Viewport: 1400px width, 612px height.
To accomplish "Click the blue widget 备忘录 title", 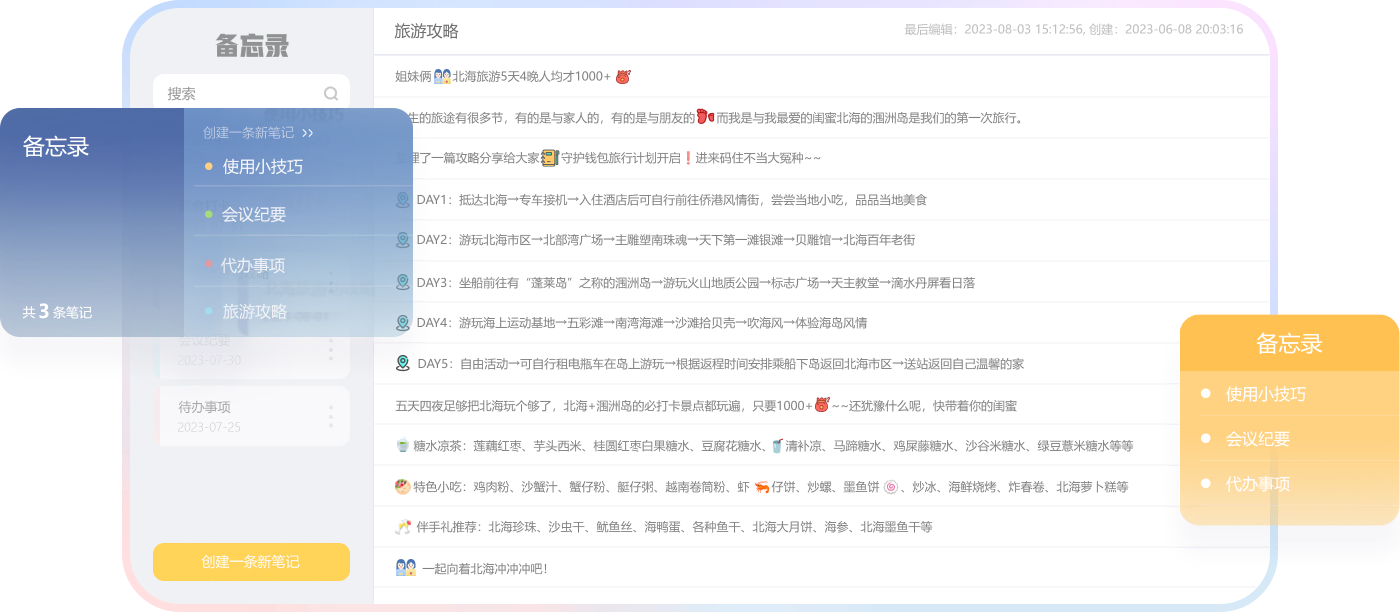I will [56, 147].
